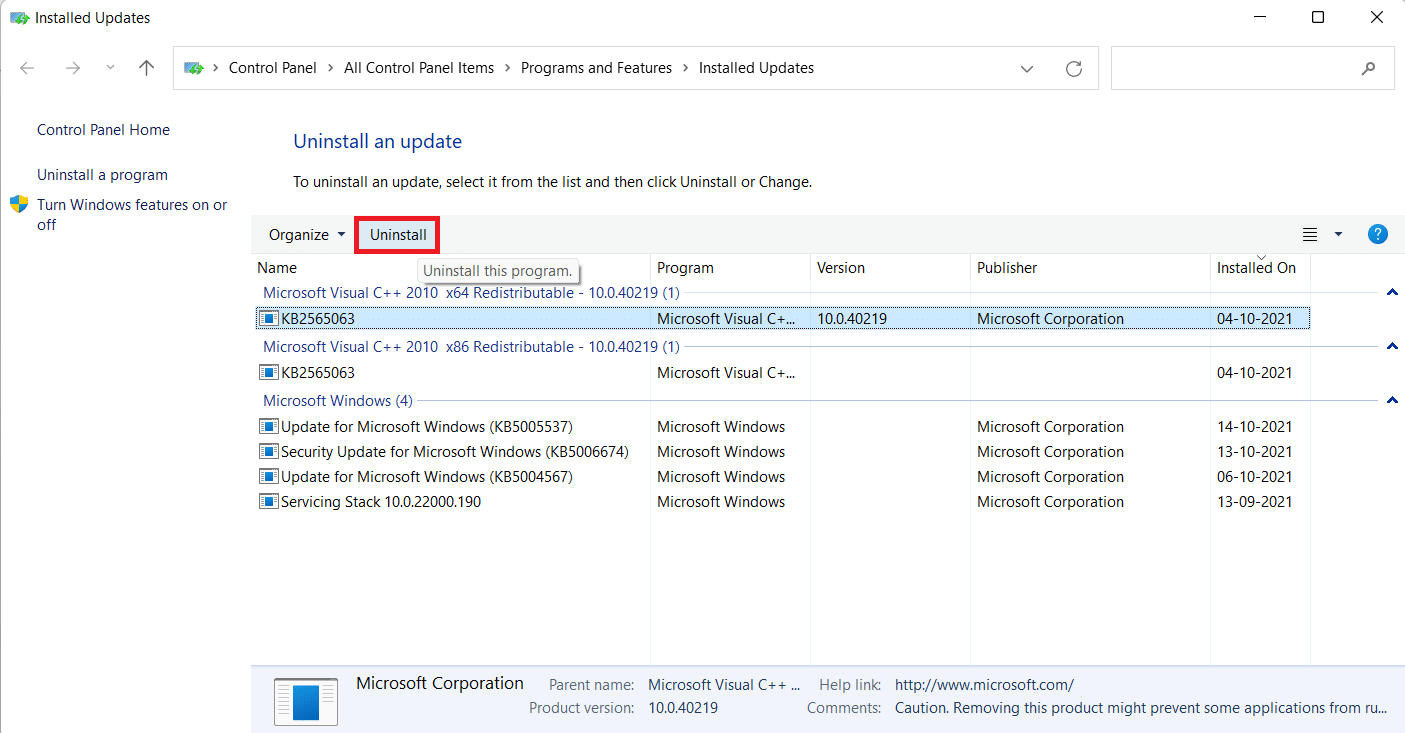This screenshot has height=733, width=1405.
Task: Click the shield icon for Windows features
Action: (x=19, y=205)
